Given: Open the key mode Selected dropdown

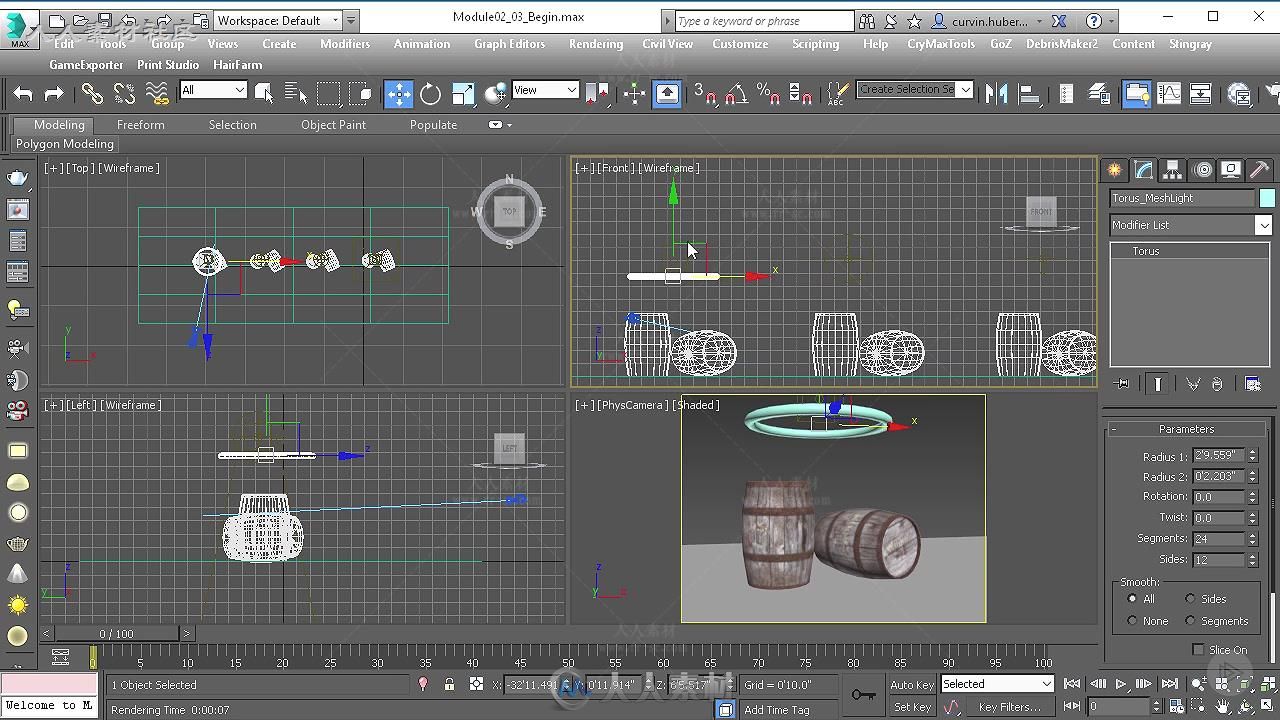Looking at the screenshot, I should (x=997, y=684).
